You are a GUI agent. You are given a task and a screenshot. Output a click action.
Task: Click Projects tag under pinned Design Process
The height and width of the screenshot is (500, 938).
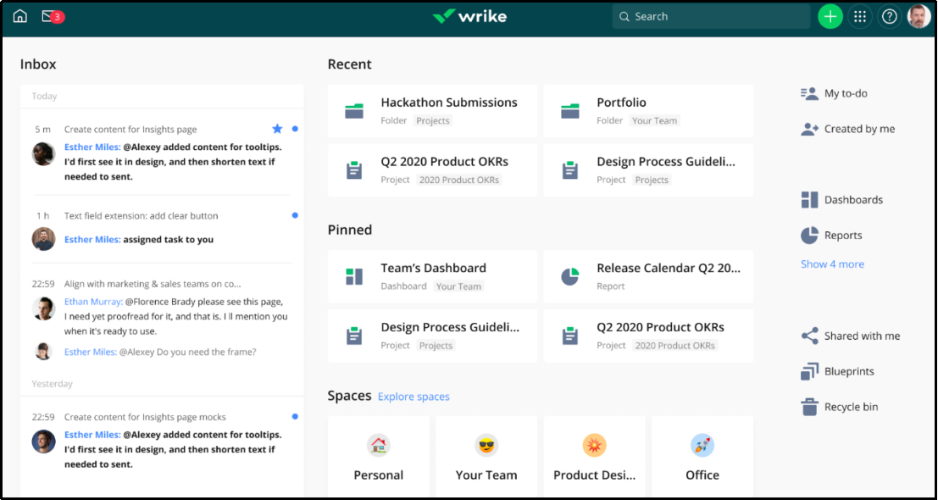(x=436, y=345)
